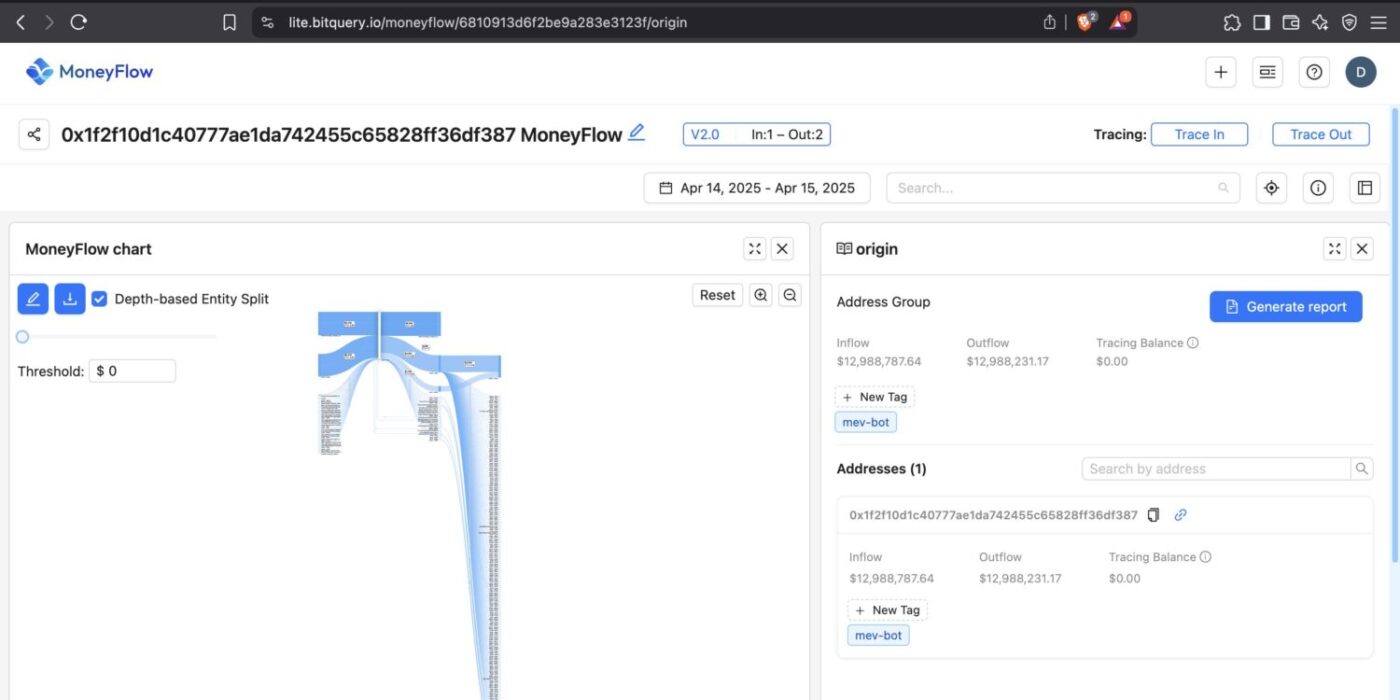Click the Trace In button

click(1200, 134)
